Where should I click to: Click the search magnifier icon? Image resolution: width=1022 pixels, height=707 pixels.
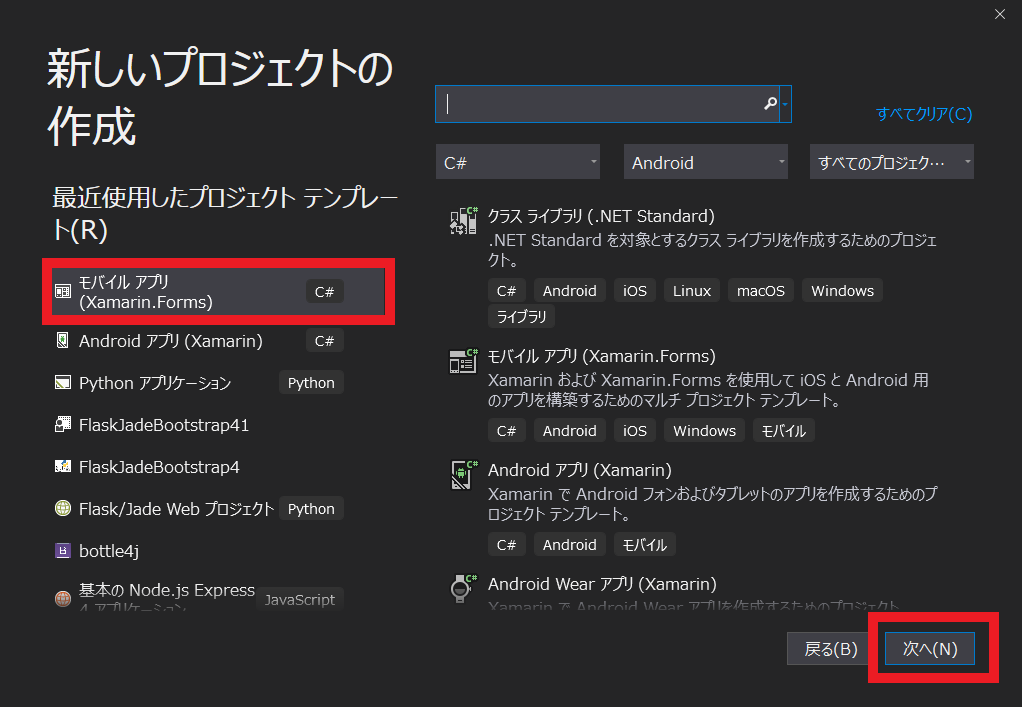tap(770, 104)
